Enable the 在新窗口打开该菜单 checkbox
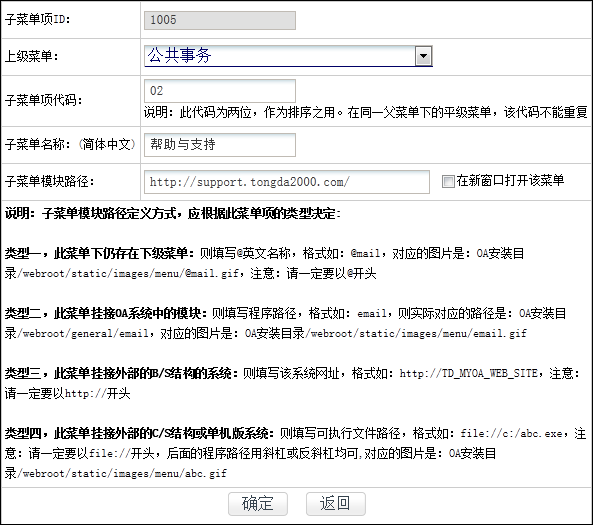The width and height of the screenshot is (593, 525). [x=448, y=181]
